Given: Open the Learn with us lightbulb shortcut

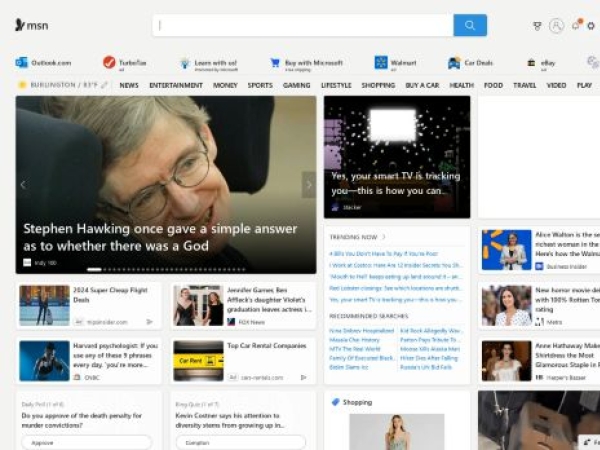Looking at the screenshot, I should coord(184,63).
